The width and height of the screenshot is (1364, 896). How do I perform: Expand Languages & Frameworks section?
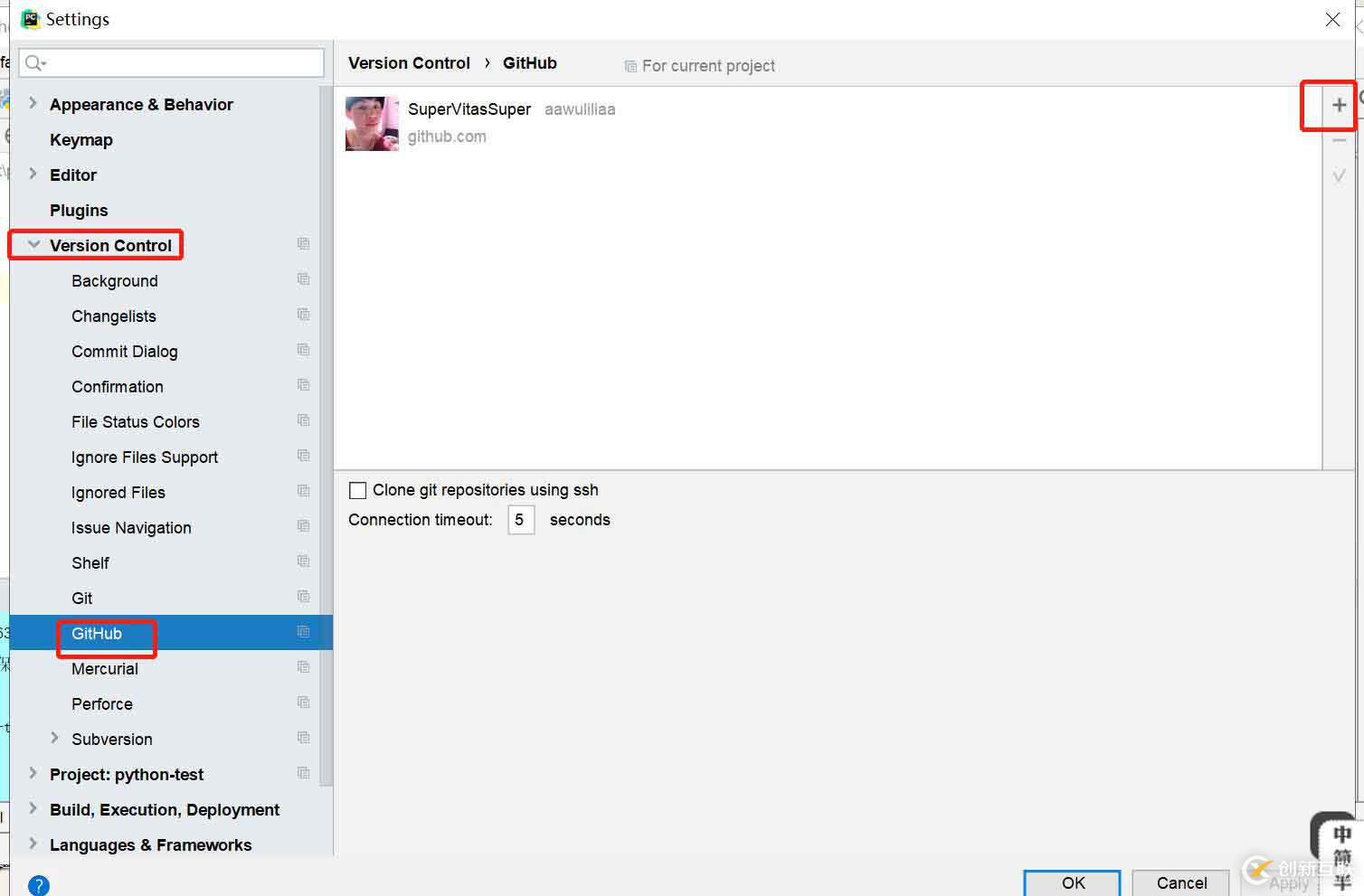point(33,844)
